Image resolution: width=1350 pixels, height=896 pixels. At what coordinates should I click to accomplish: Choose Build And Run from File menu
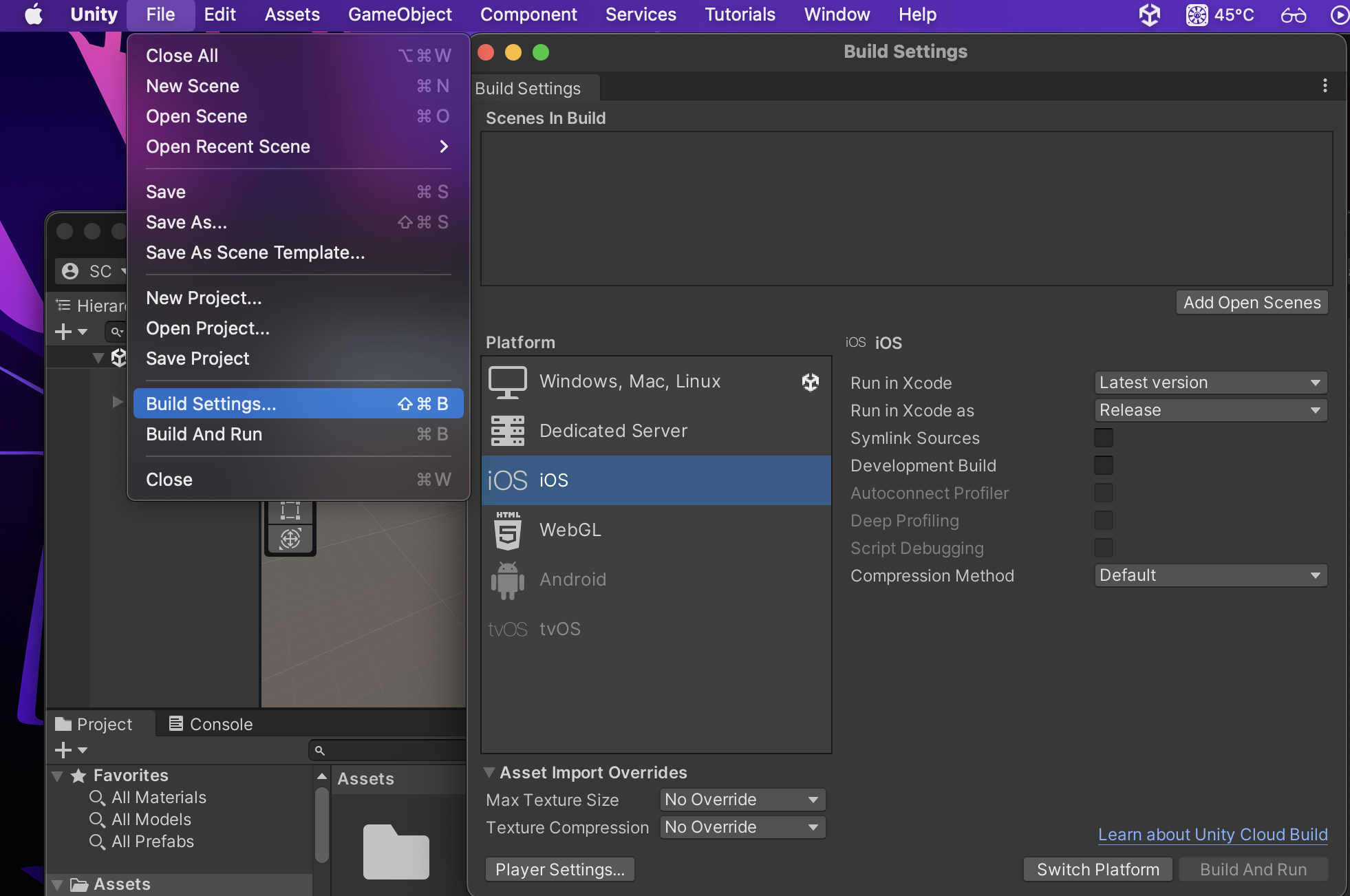click(x=298, y=434)
